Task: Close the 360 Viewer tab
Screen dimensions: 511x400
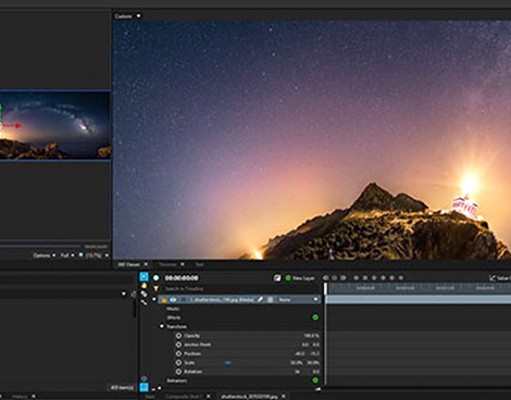Action: tap(146, 264)
